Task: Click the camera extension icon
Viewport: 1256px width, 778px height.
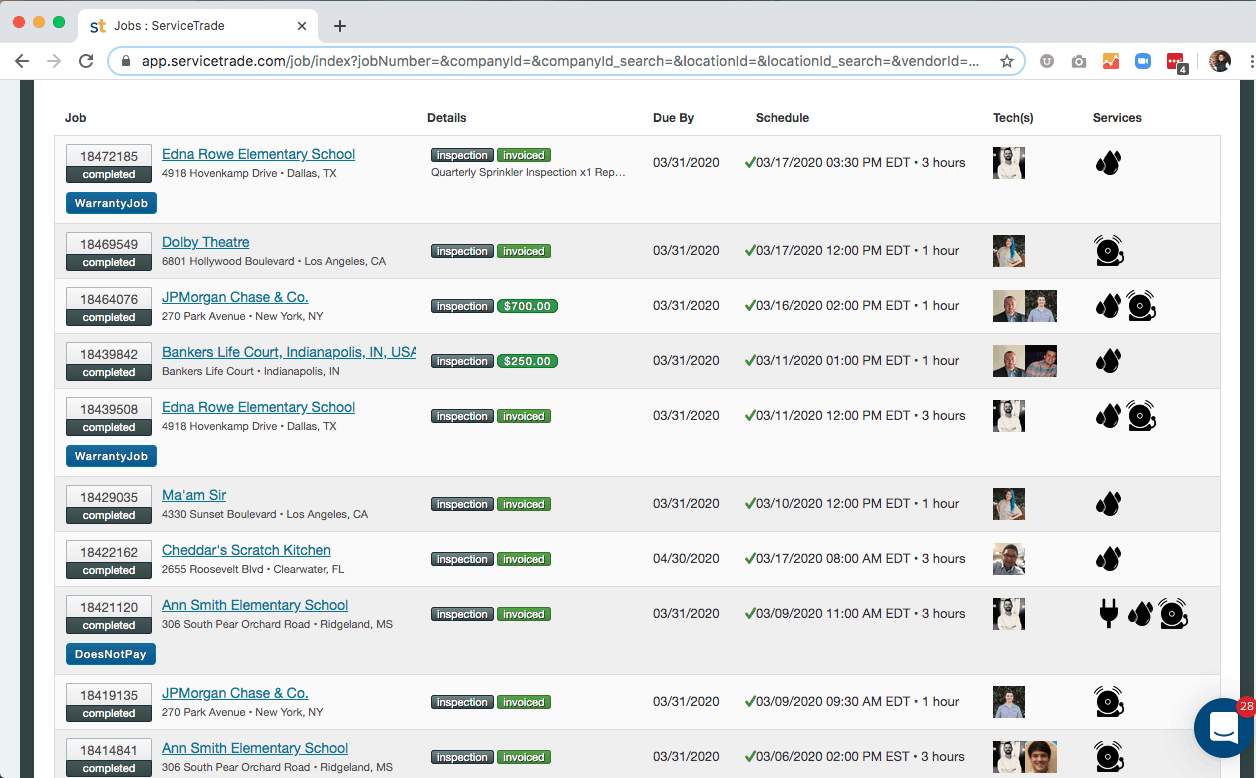Action: (x=1078, y=61)
